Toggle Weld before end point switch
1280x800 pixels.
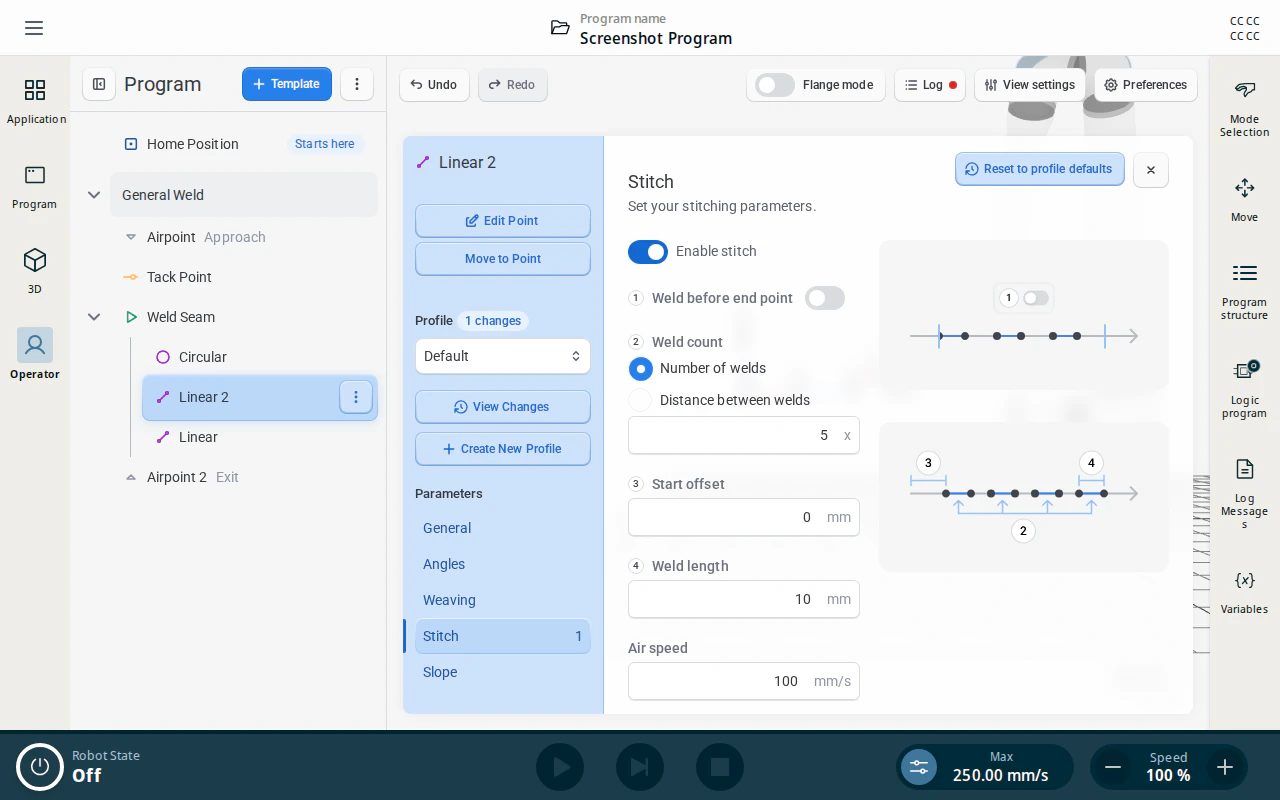tap(825, 298)
